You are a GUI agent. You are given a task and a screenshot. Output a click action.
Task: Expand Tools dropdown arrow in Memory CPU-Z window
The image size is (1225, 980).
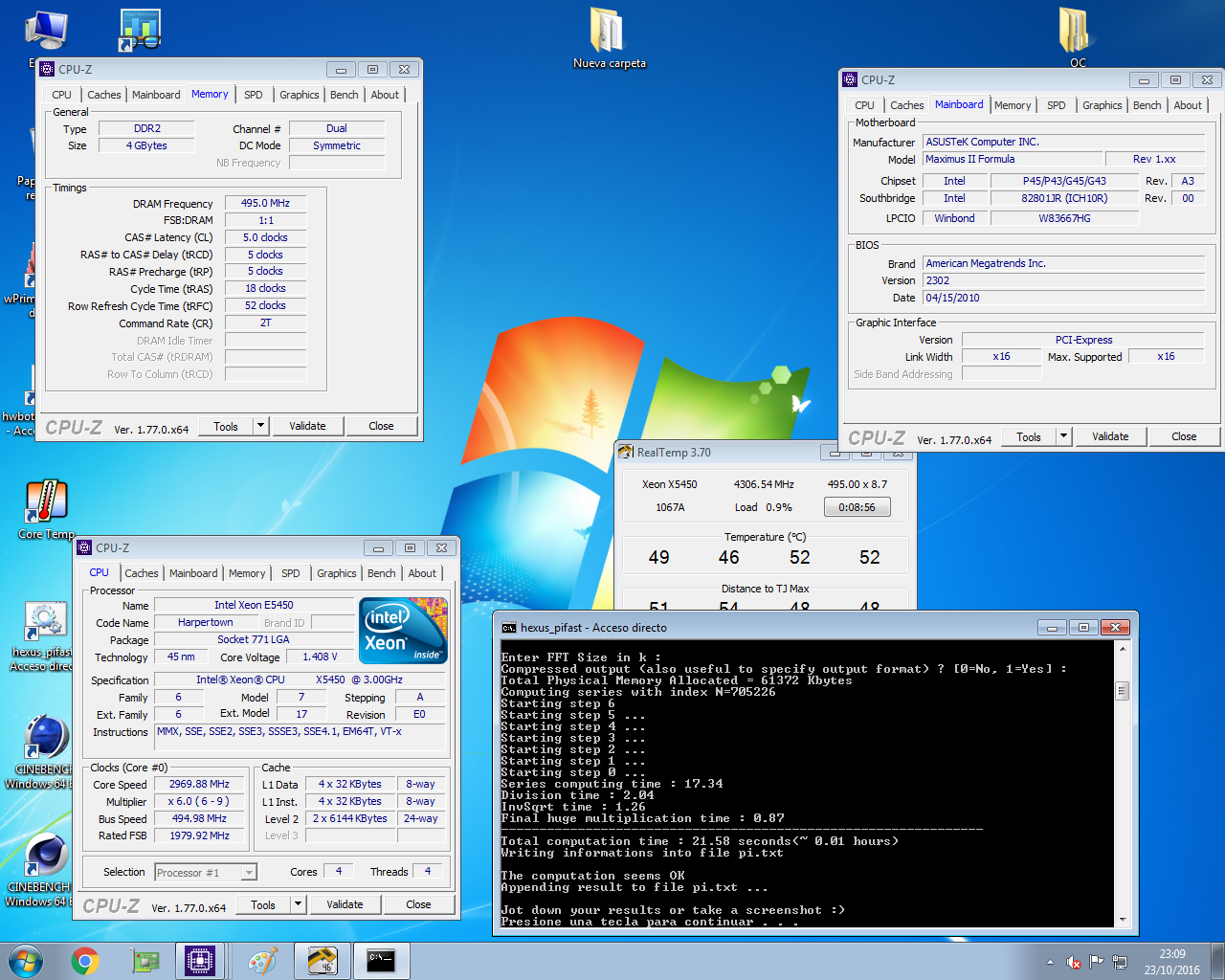coord(260,426)
